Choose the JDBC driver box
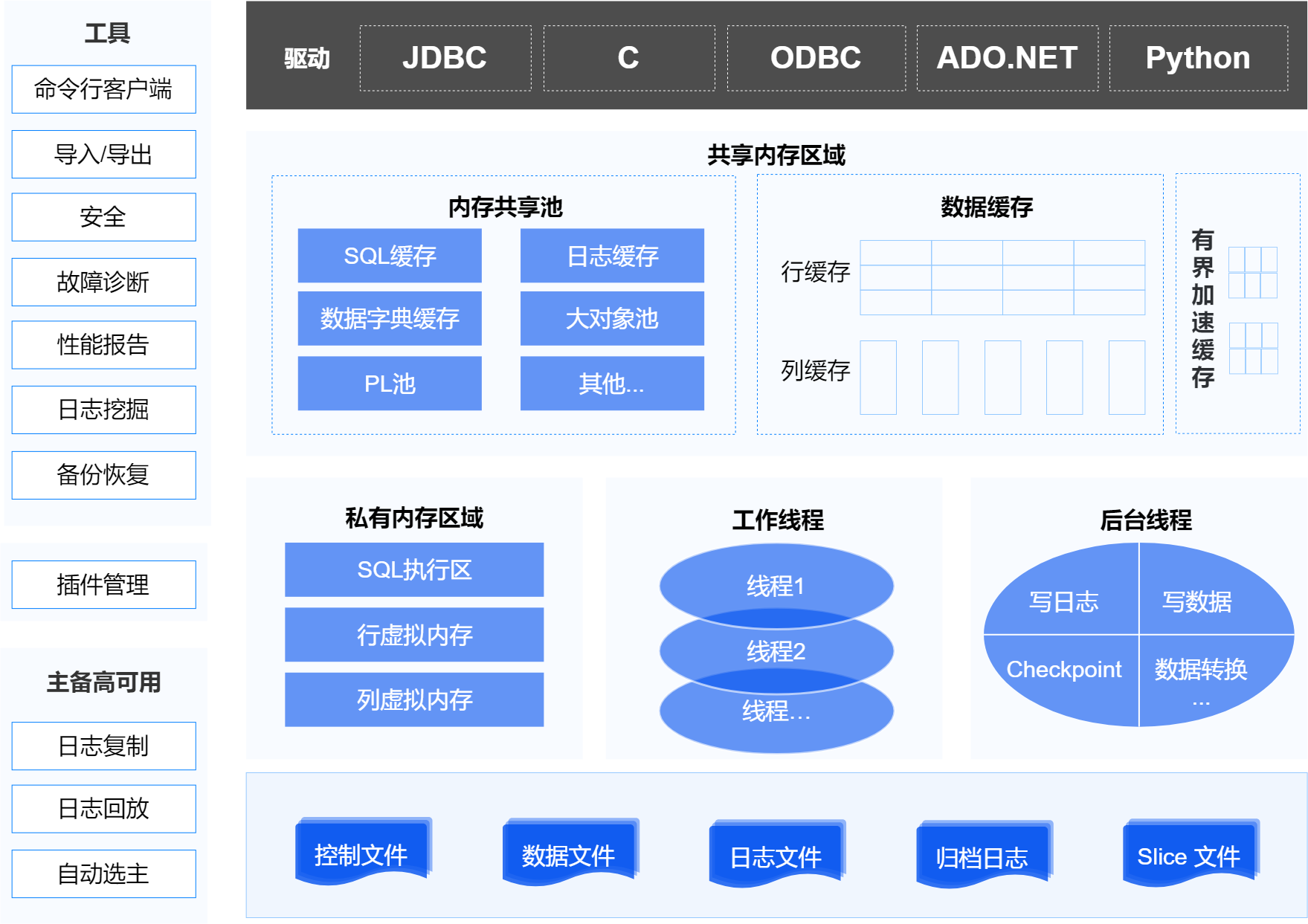Image resolution: width=1308 pixels, height=924 pixels. pyautogui.click(x=445, y=58)
